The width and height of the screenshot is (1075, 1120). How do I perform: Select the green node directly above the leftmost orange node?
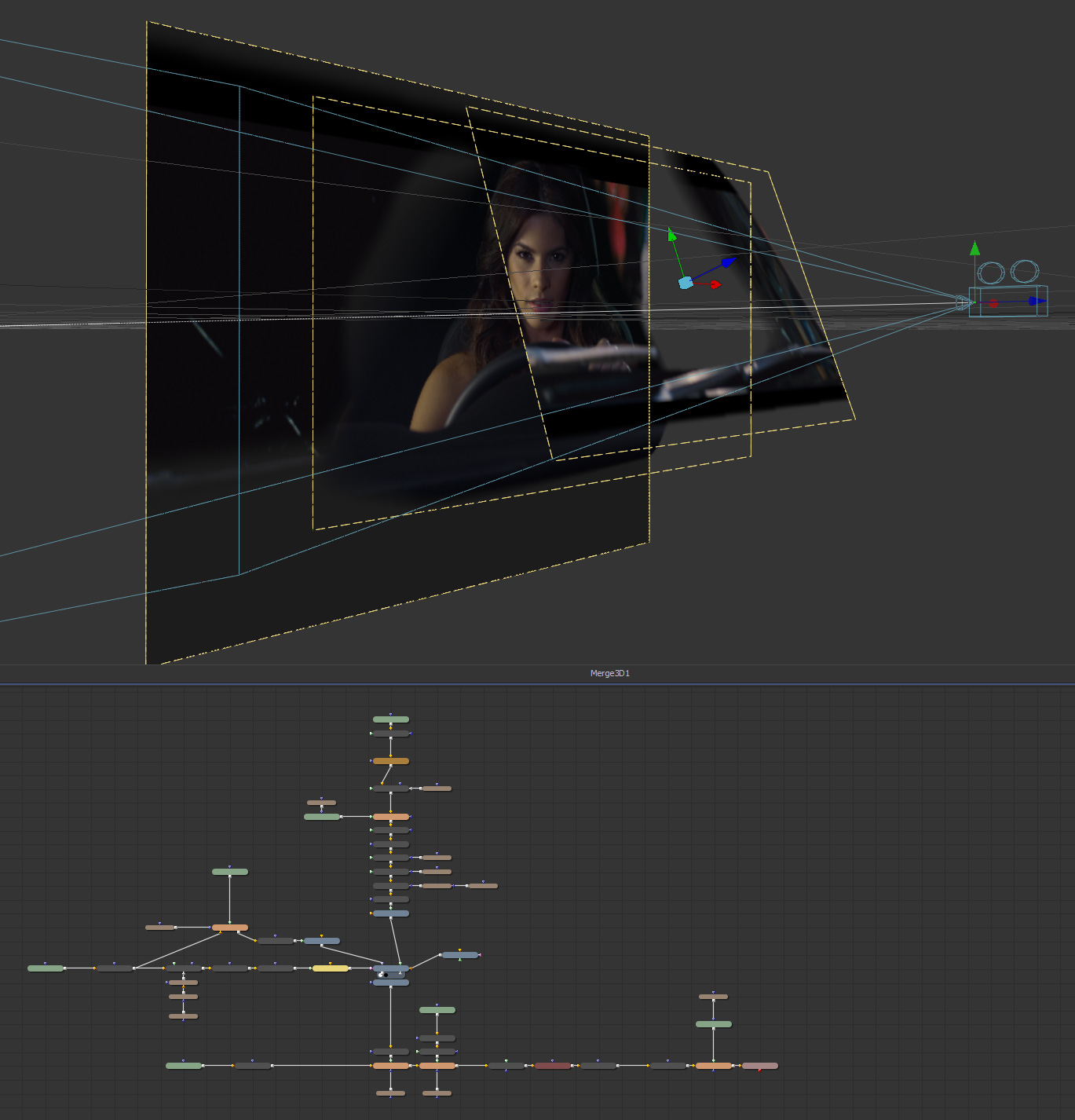230,872
